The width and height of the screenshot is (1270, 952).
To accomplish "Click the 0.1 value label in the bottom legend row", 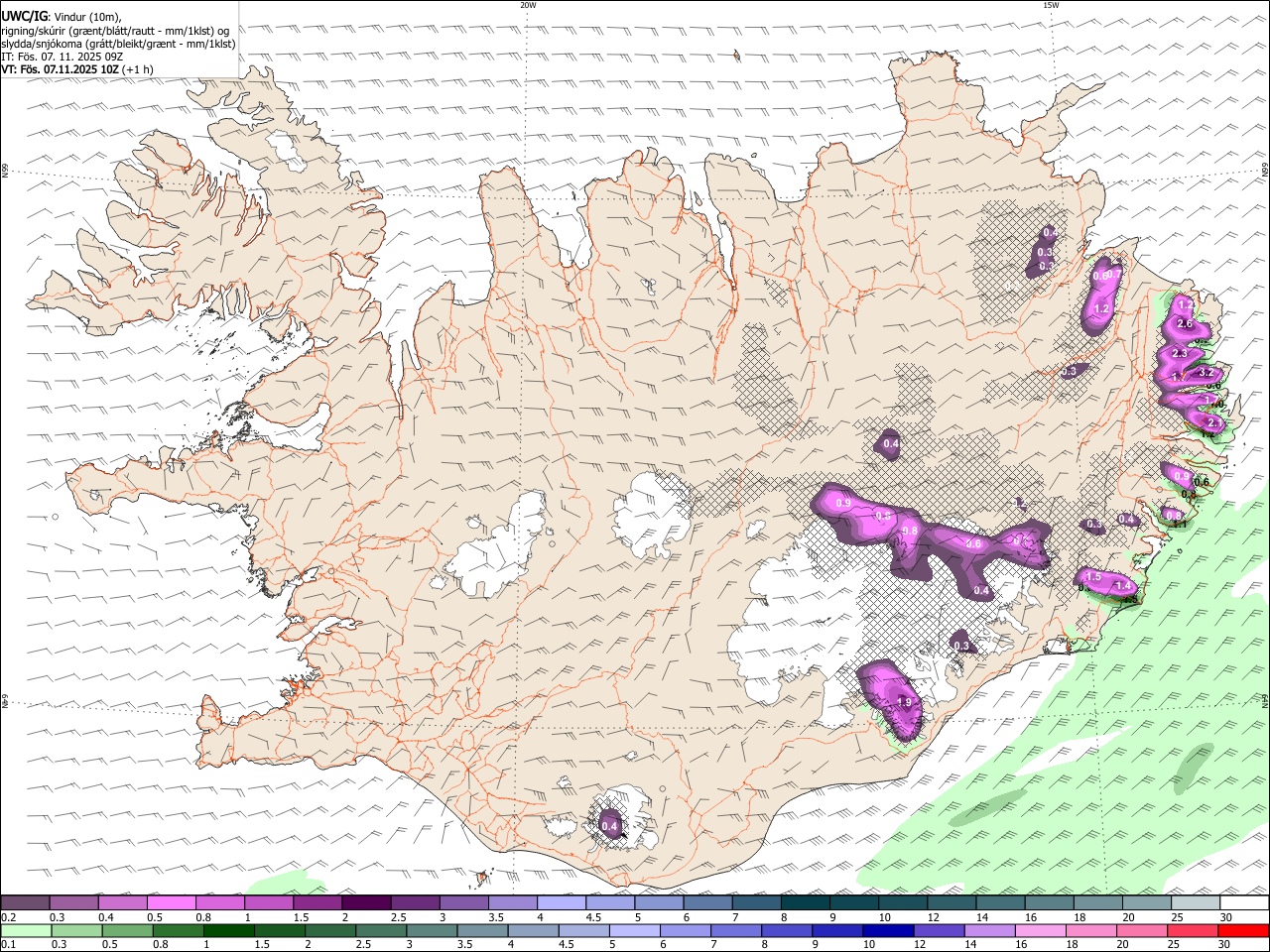I will [x=8, y=946].
